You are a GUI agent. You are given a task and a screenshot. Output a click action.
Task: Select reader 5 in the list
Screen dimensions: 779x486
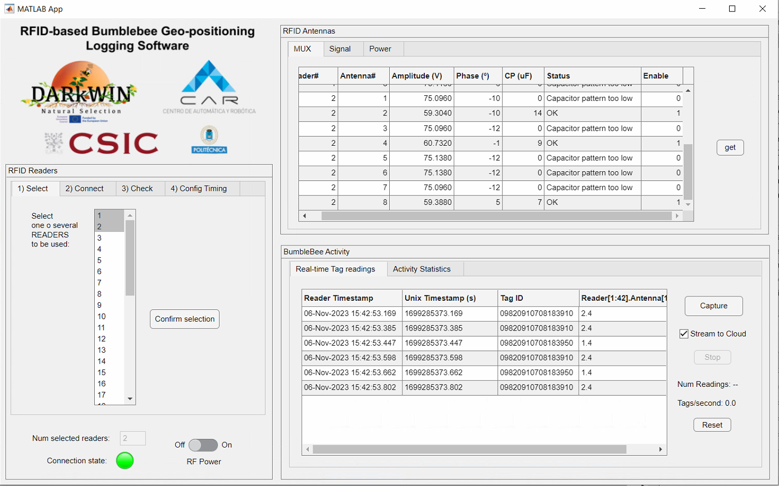99,260
